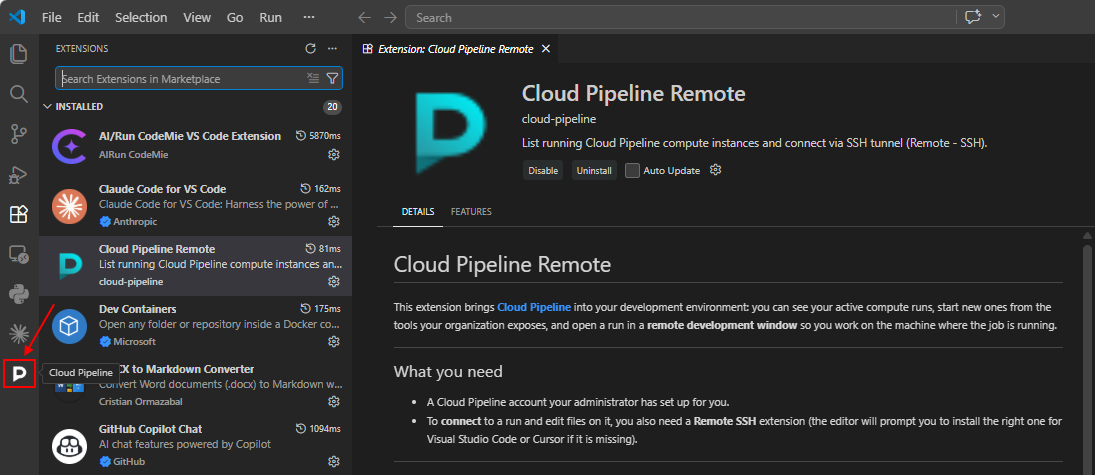The height and width of the screenshot is (475, 1095).
Task: Open the Claude Code activity bar icon
Action: coord(19,334)
